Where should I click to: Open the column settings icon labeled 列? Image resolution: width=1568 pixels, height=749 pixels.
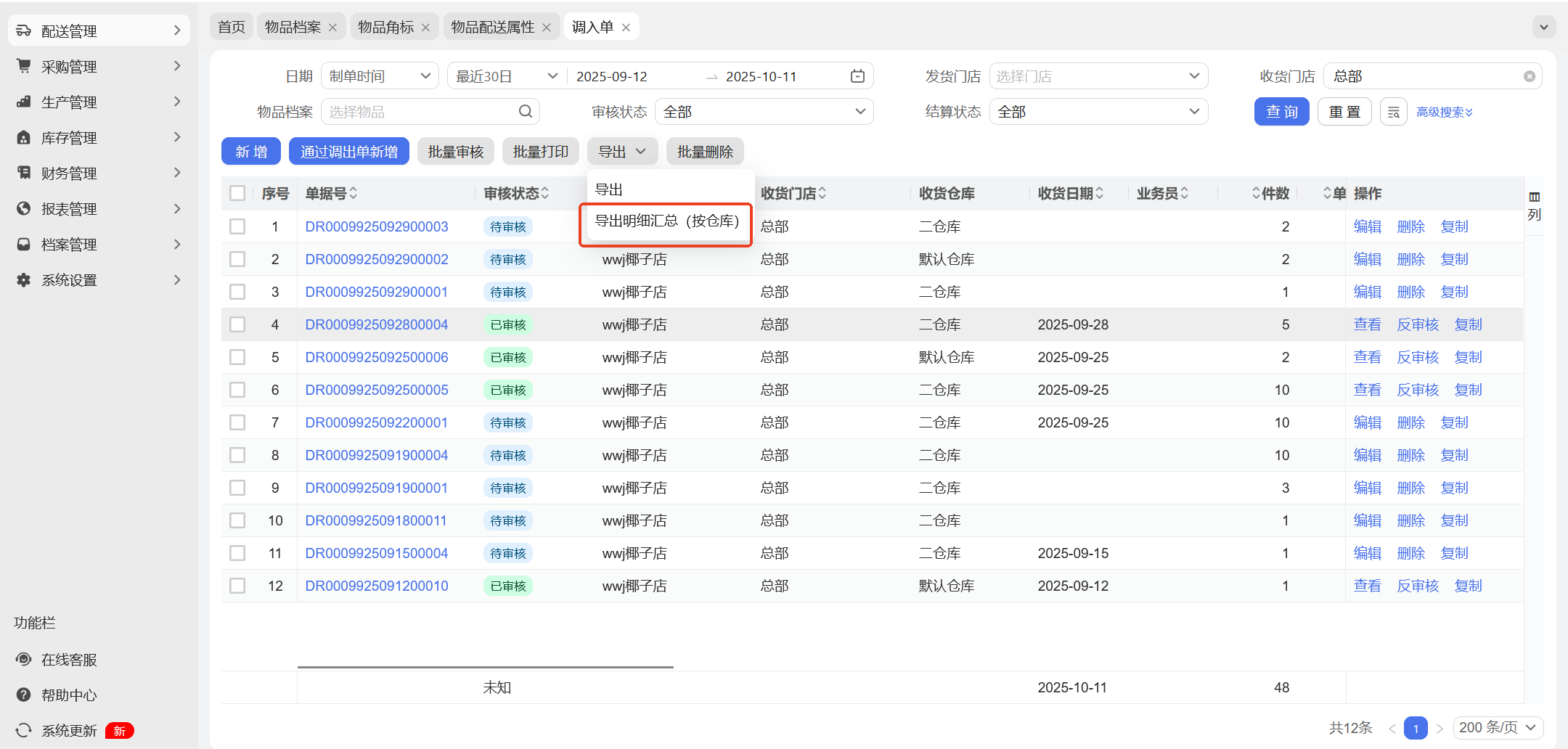pos(1534,205)
